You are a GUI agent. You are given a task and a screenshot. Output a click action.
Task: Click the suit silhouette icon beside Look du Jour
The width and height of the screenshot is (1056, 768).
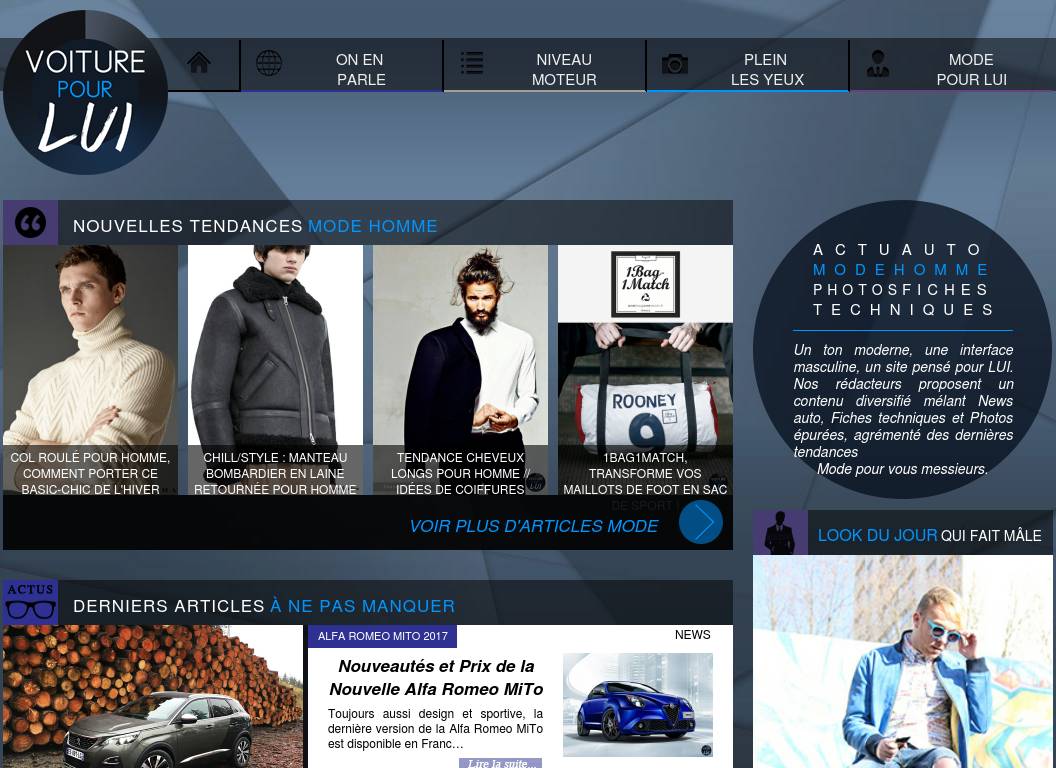(780, 534)
